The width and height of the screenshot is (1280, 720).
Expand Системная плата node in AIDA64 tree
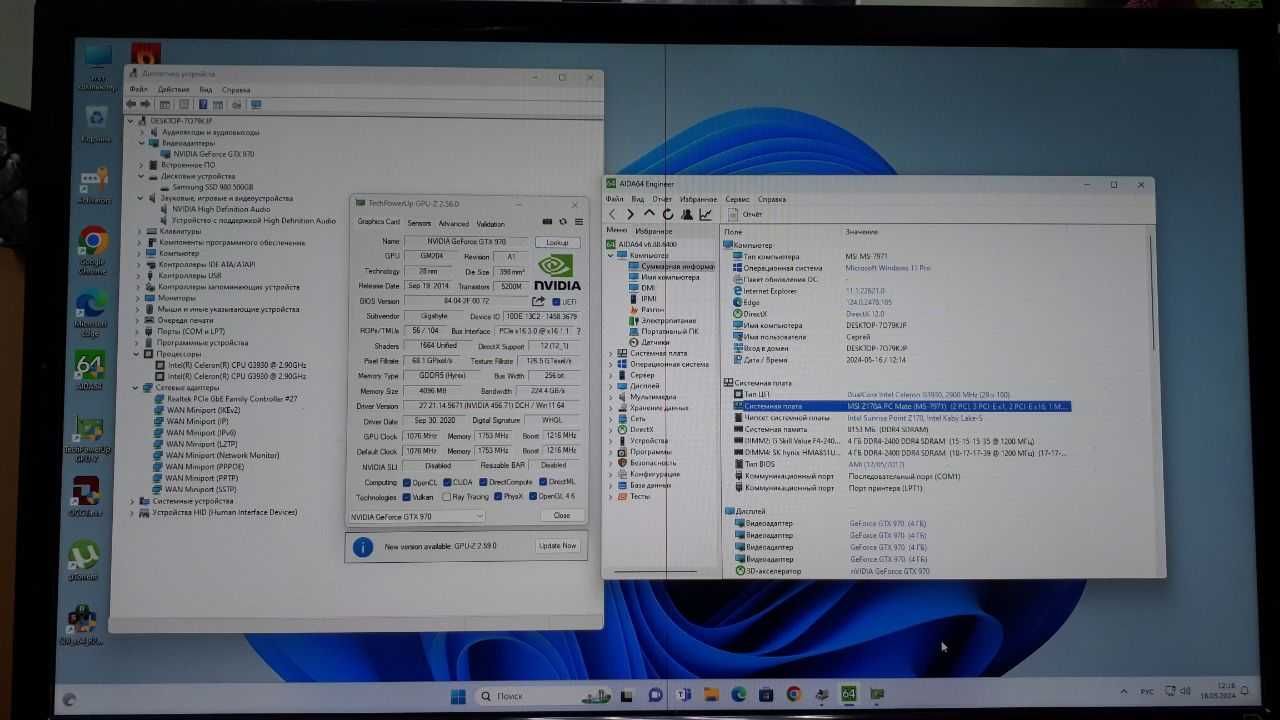coord(611,353)
